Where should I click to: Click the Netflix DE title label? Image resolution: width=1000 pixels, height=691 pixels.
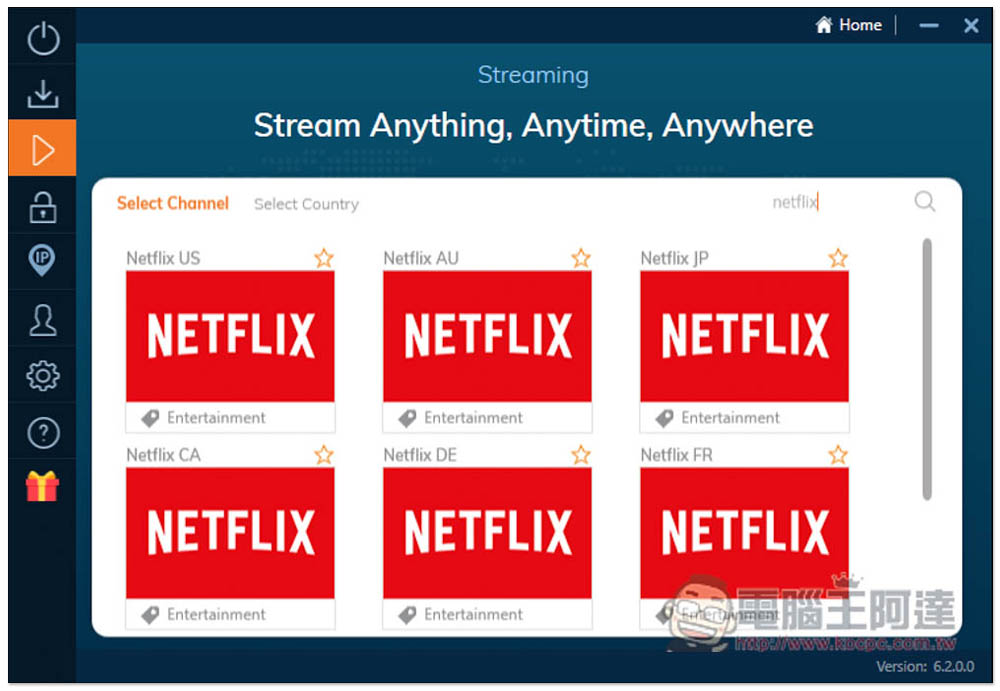pyautogui.click(x=420, y=454)
